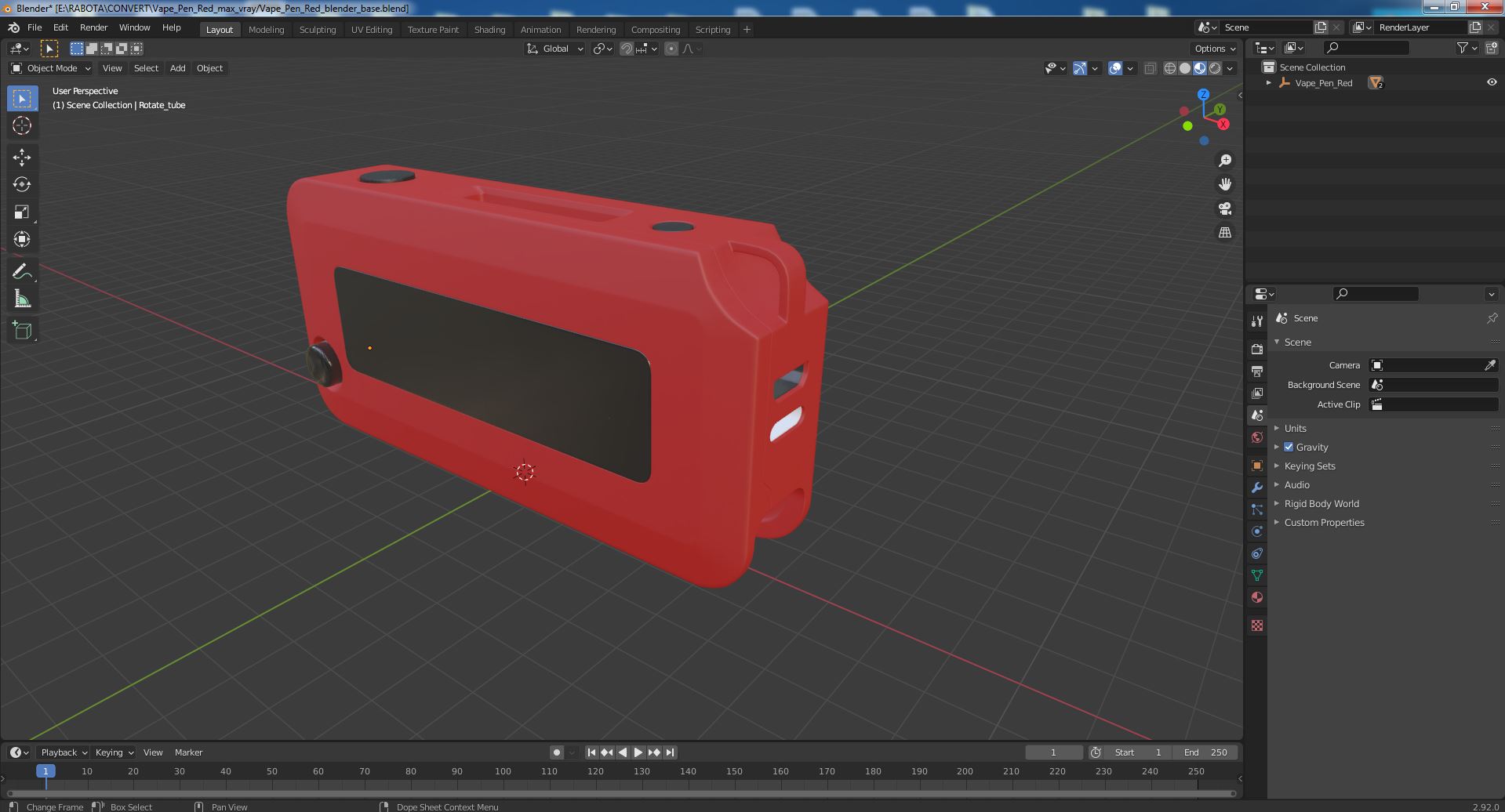
Task: Select the Measure tool
Action: pyautogui.click(x=22, y=299)
